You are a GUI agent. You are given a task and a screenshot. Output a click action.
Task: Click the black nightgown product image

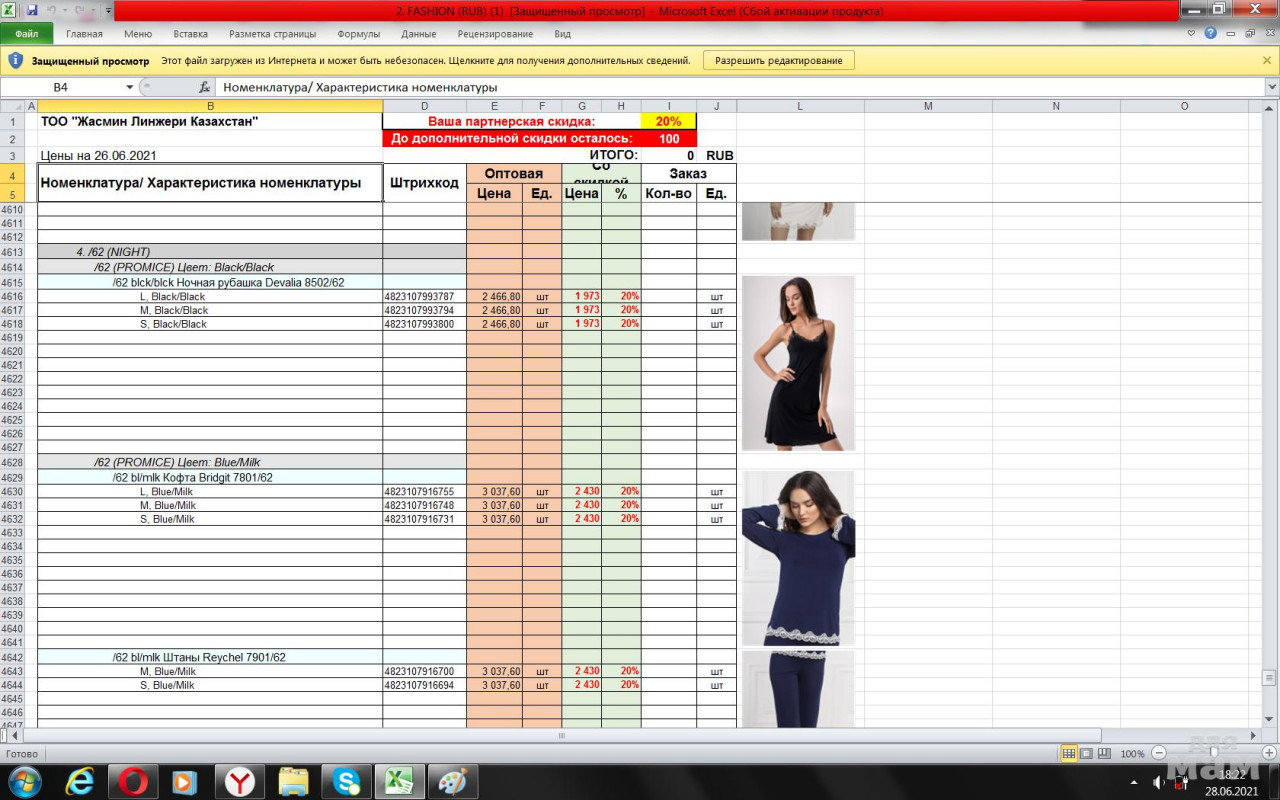tap(798, 363)
